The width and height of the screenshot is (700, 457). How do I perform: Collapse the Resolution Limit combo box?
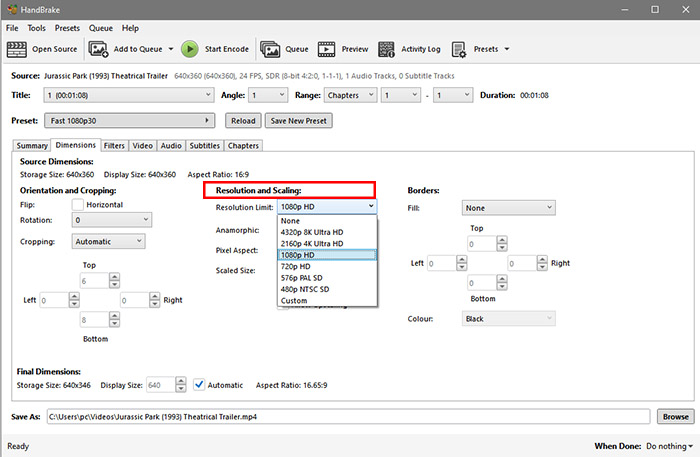pyautogui.click(x=327, y=207)
